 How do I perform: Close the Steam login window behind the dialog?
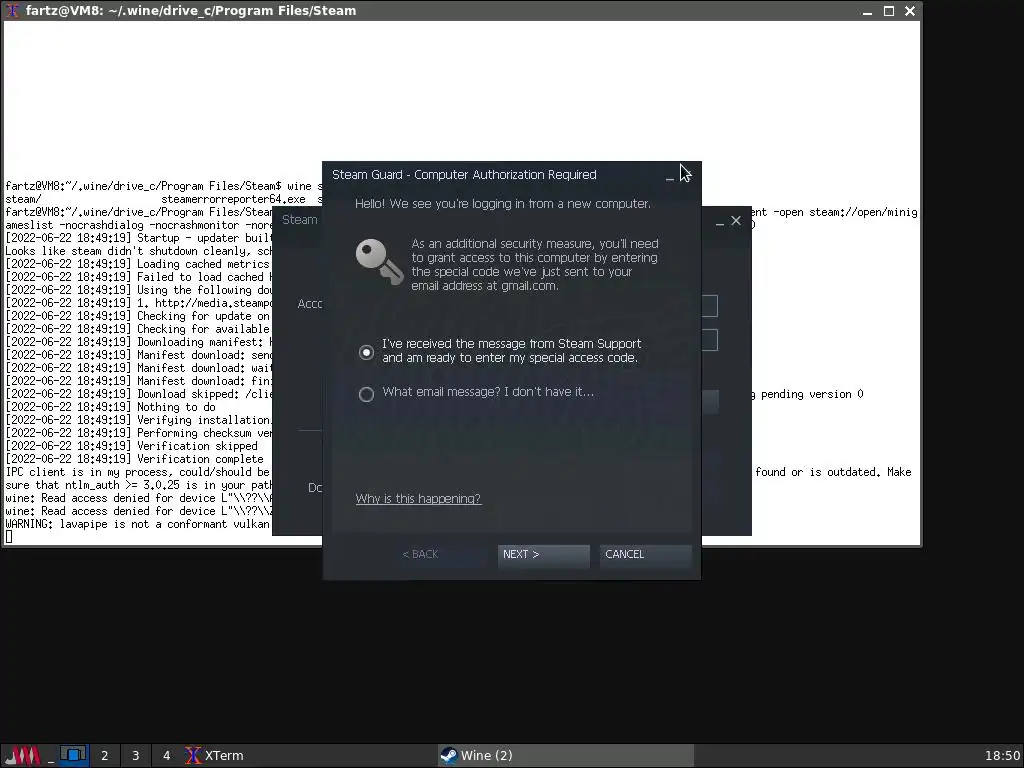736,221
